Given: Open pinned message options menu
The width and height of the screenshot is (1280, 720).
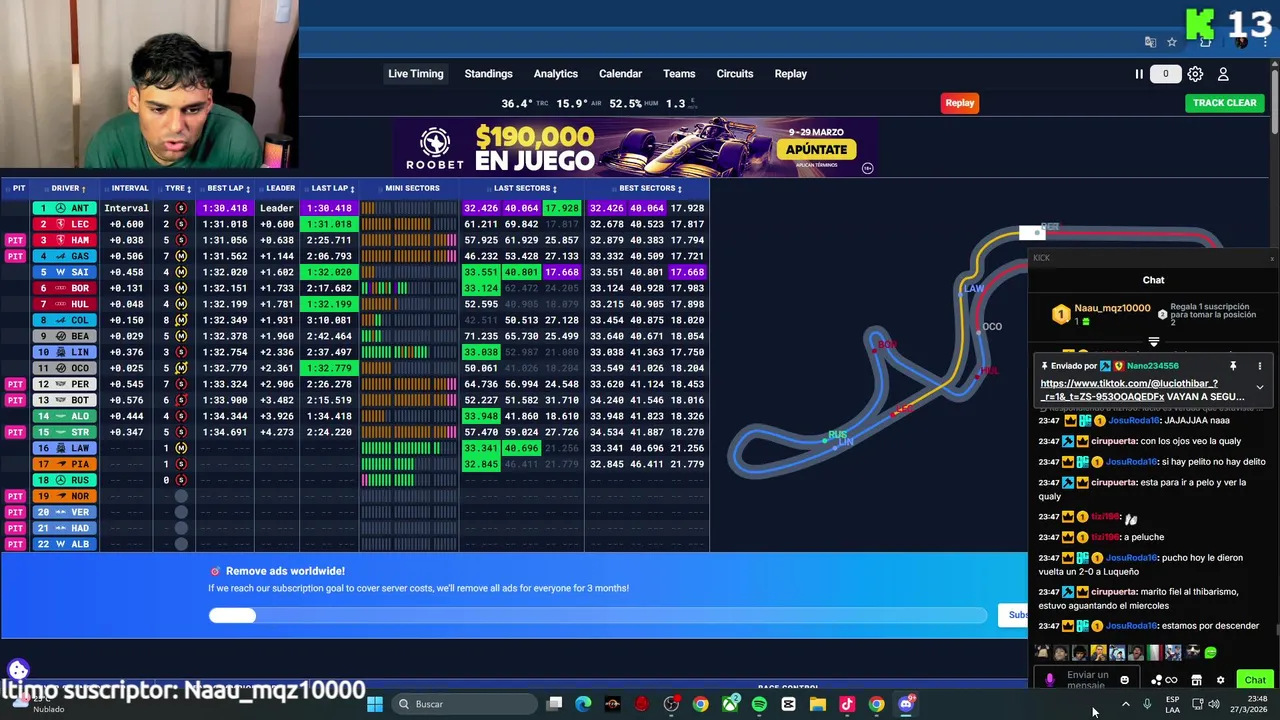Looking at the screenshot, I should pos(1260,366).
